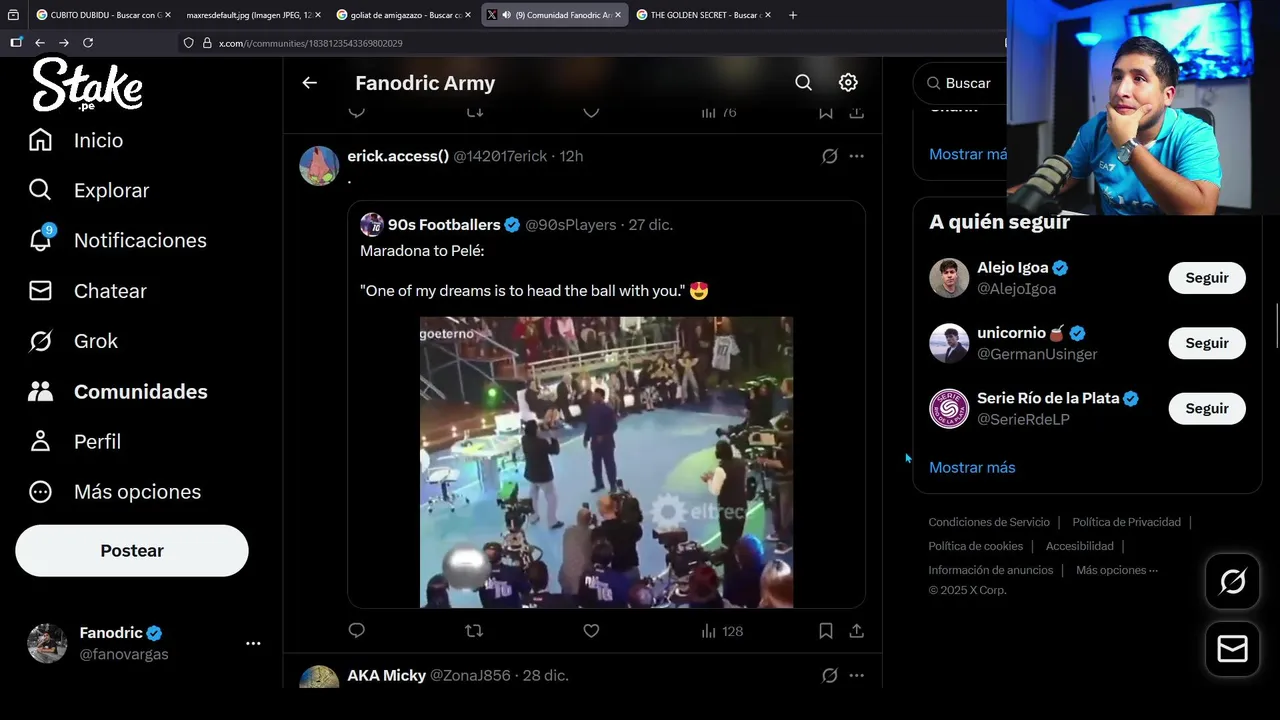
Task: Play the Maradona and Pelé video
Action: tap(606, 462)
